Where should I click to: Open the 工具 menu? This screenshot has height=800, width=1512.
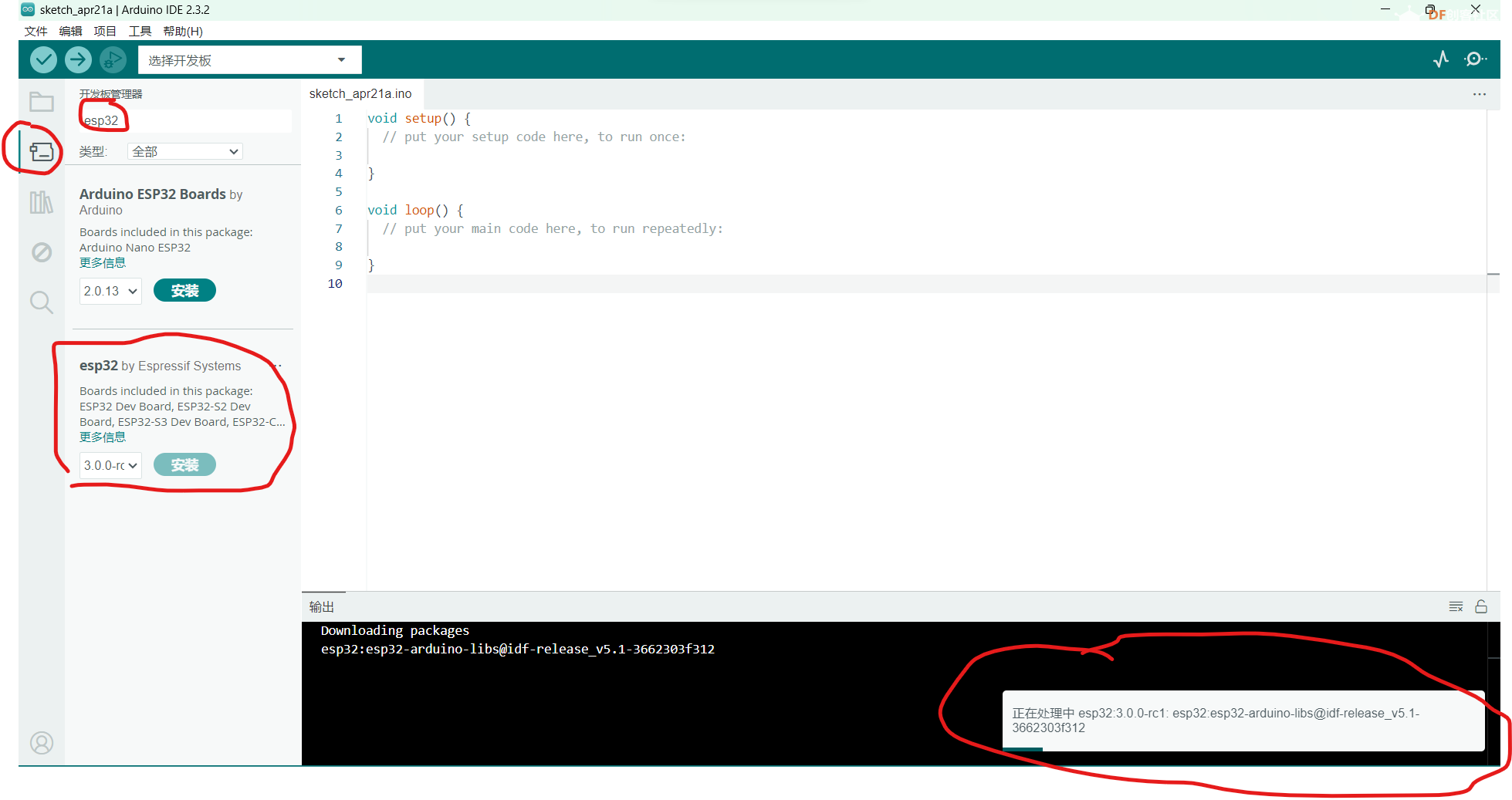coord(140,32)
